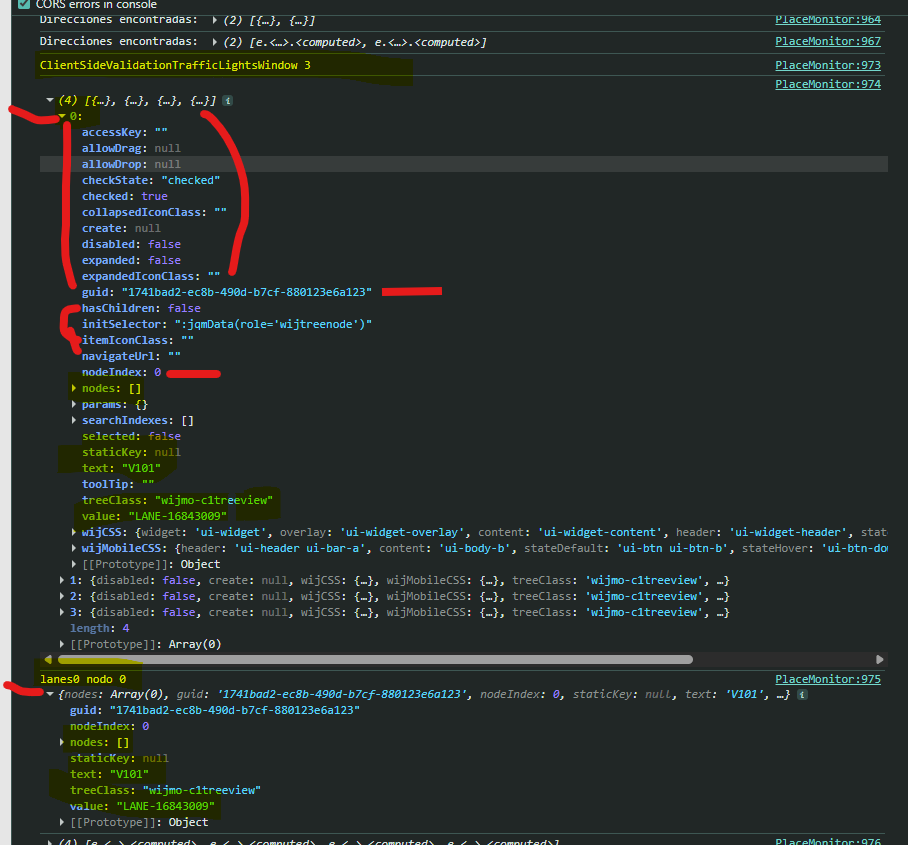Viewport: 908px width, 845px height.
Task: Collapse the lanes0 nodo 0 logged object
Action: click(x=50, y=694)
